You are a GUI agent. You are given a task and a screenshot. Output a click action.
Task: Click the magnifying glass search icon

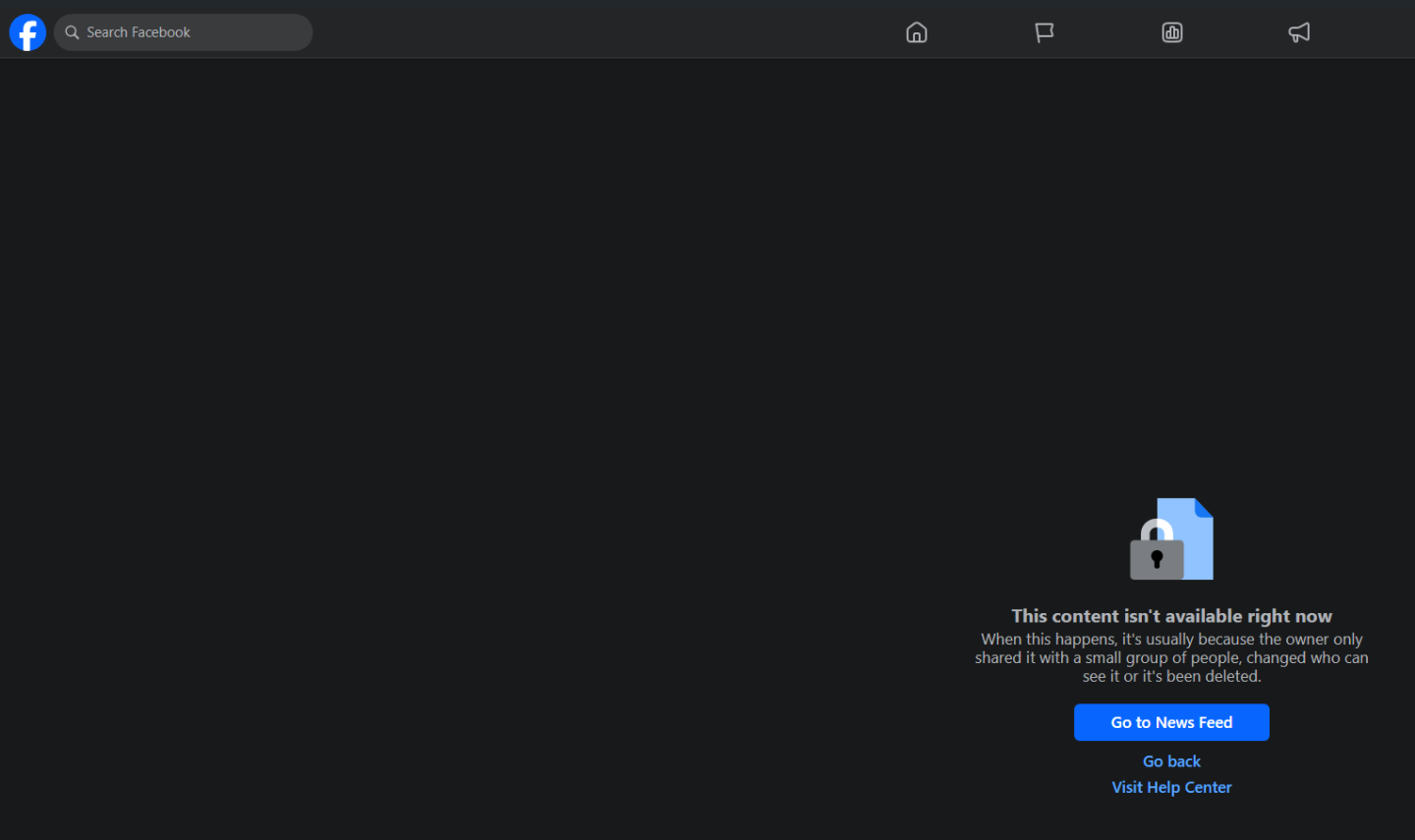tap(72, 32)
